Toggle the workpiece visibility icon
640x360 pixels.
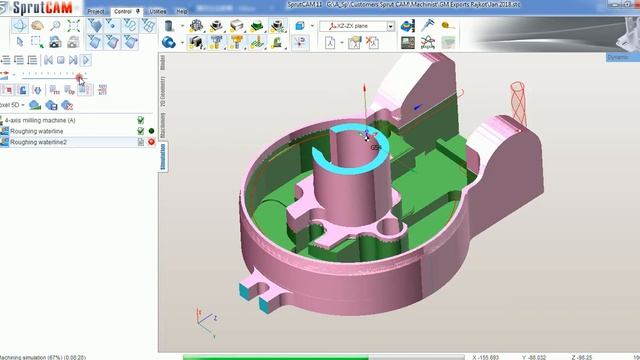(217, 26)
